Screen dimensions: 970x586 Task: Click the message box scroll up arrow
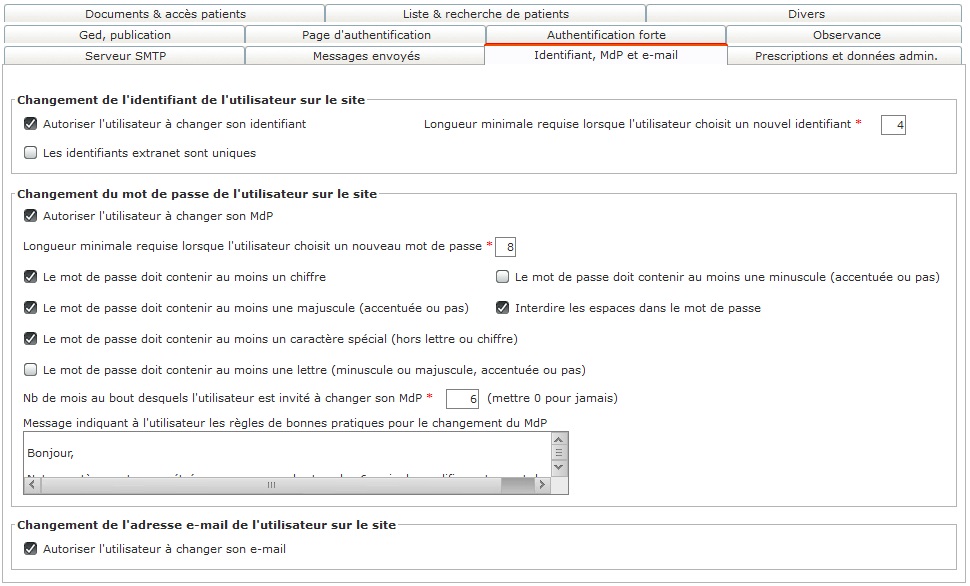click(559, 439)
